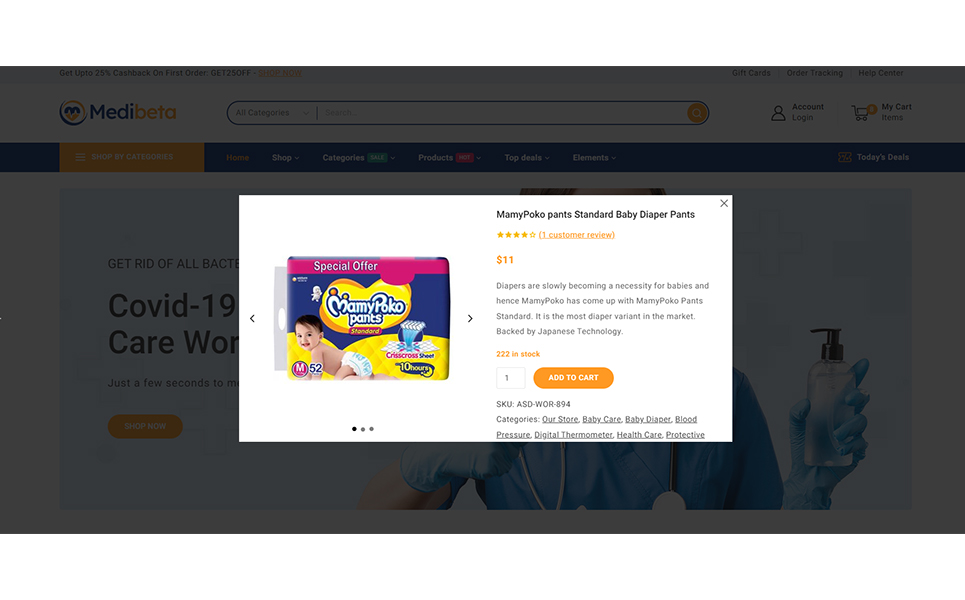Open the Today's Deals ticket icon
Screen dimensions: 965x600
[845, 158]
